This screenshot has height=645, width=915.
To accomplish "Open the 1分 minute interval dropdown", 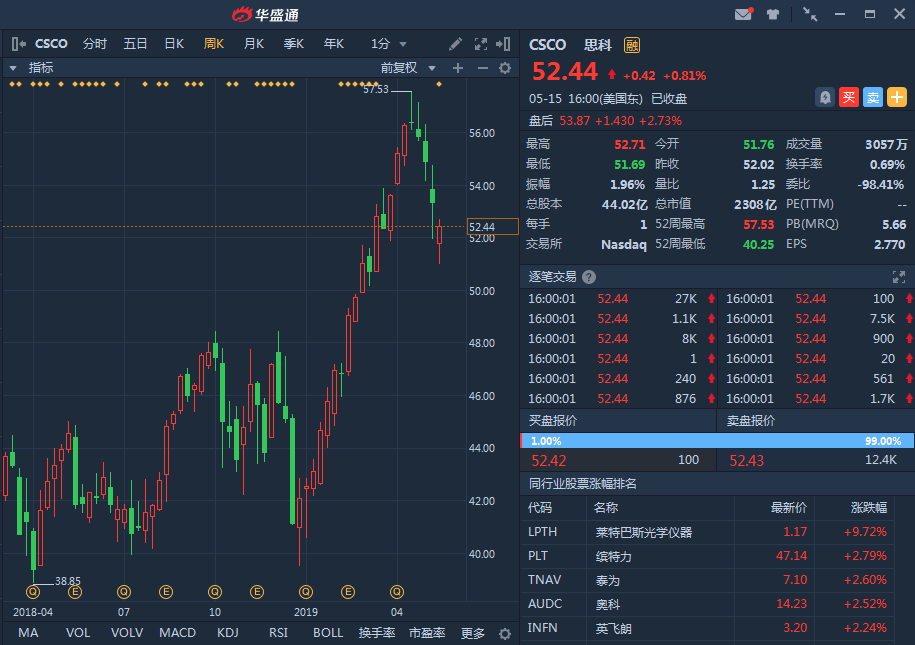I will click(389, 44).
